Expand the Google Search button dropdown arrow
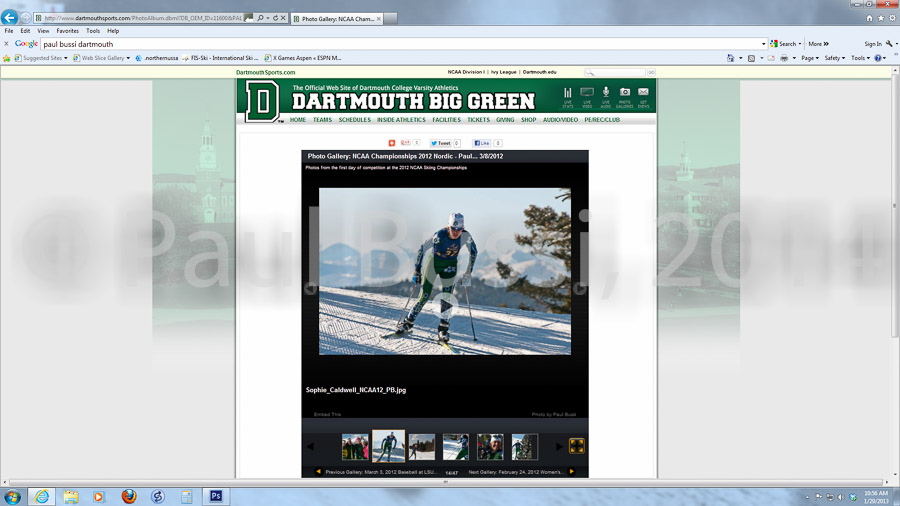The height and width of the screenshot is (506, 900). pyautogui.click(x=800, y=44)
